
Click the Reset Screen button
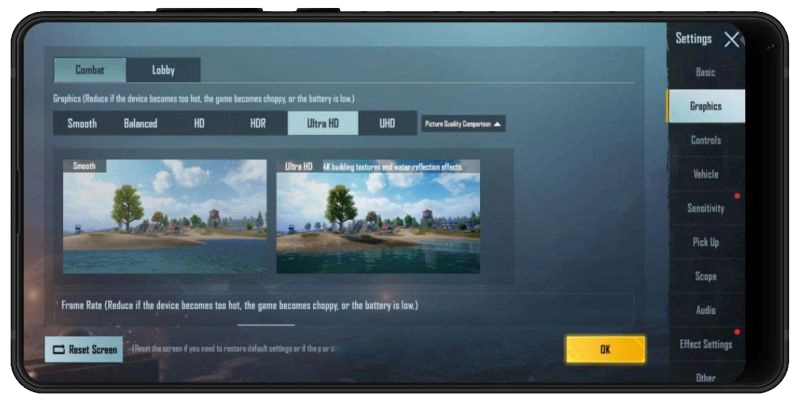84,349
